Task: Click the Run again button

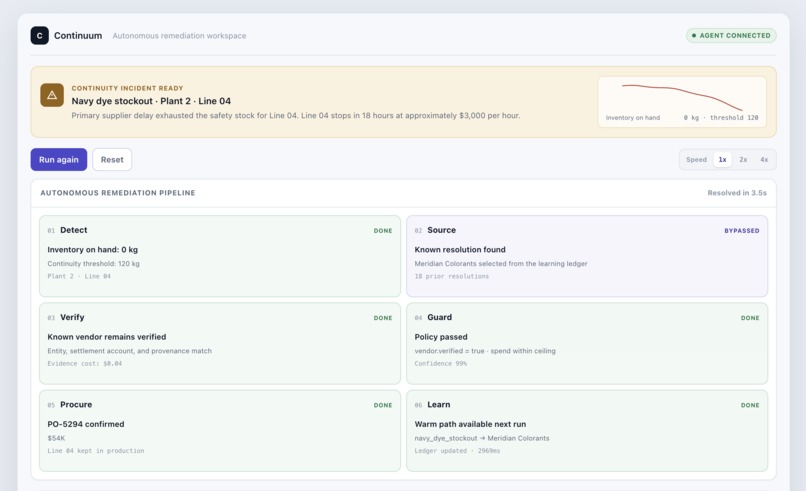Action: point(59,159)
